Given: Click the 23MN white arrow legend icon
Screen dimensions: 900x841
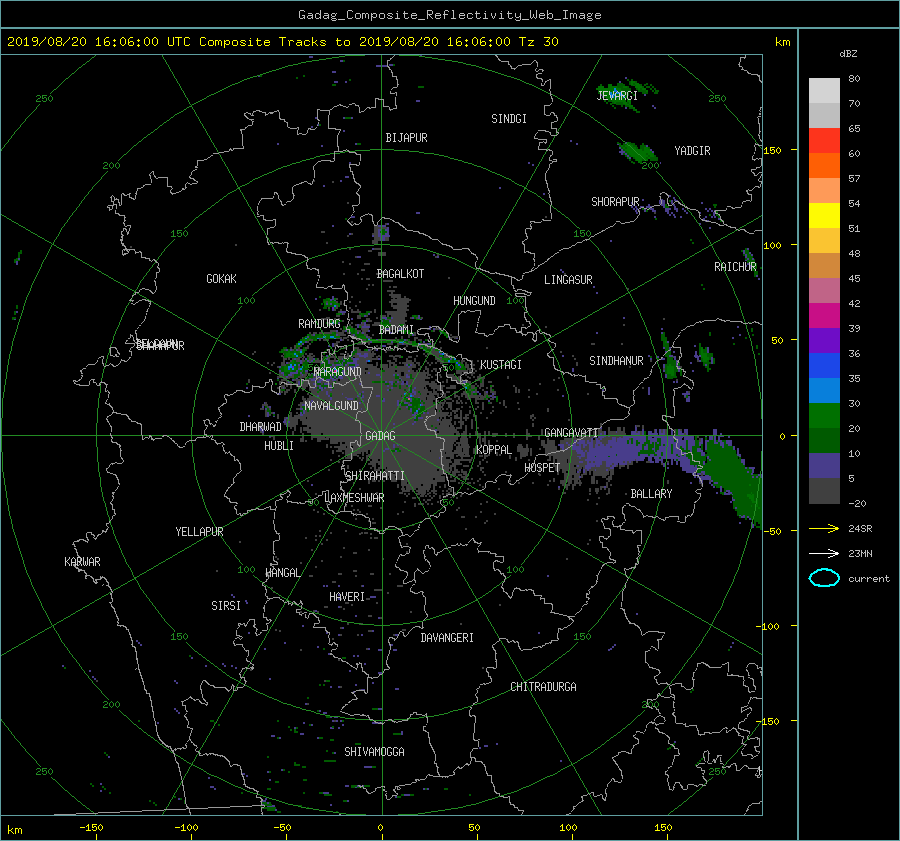Looking at the screenshot, I should point(824,553).
